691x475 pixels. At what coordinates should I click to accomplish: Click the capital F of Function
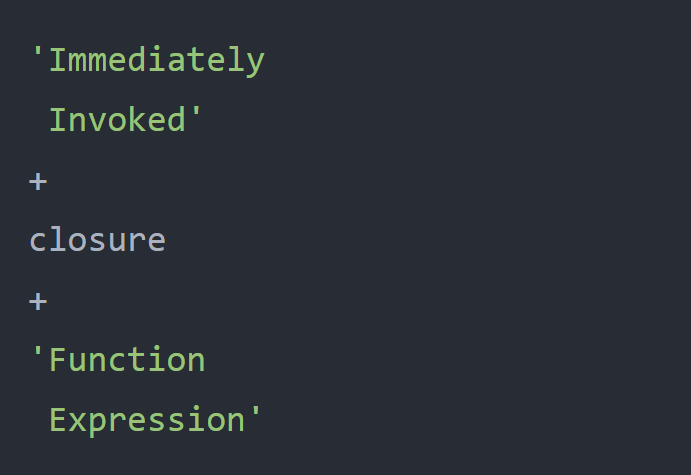coord(59,360)
